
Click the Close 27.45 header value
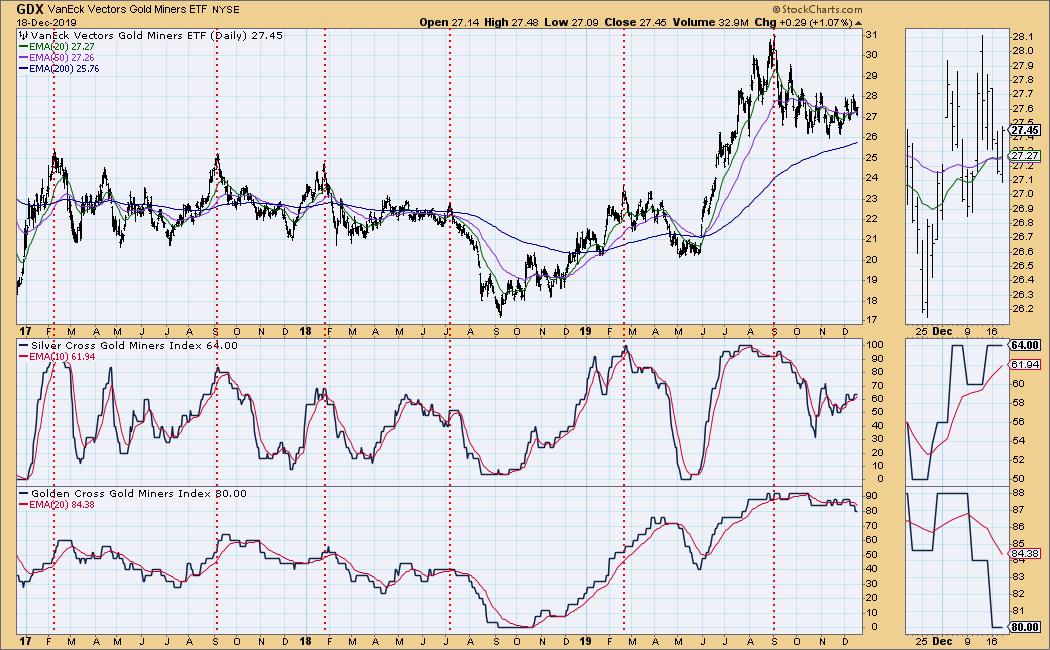point(635,22)
